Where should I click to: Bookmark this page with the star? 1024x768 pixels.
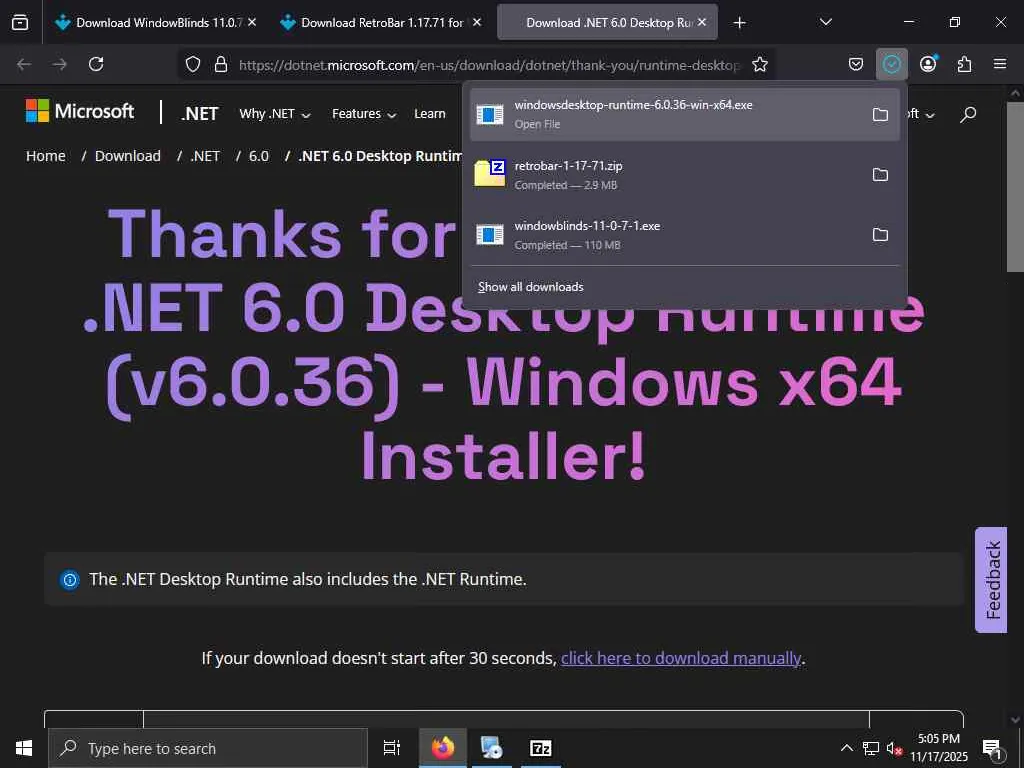pos(760,64)
